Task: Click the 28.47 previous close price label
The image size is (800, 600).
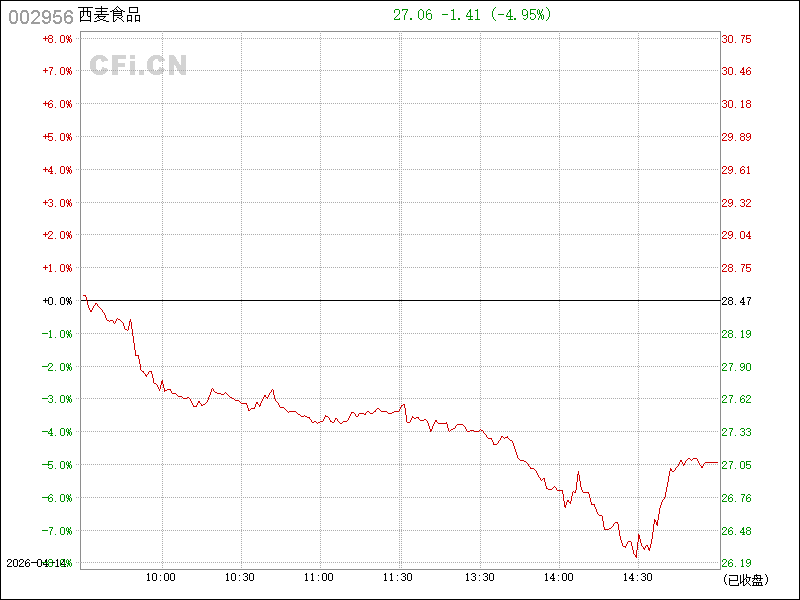Action: tap(736, 301)
